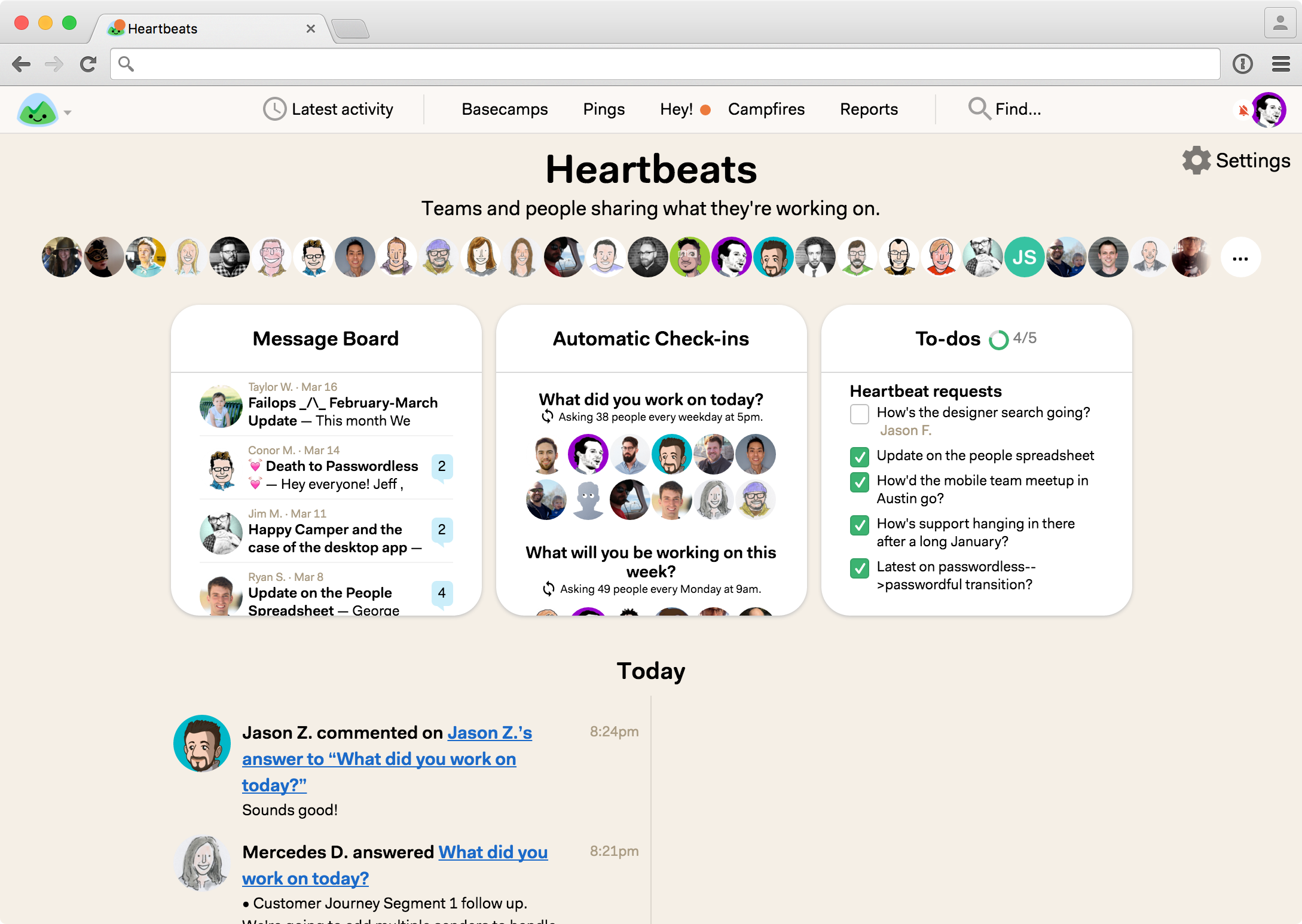Open the To-dos card heading
This screenshot has height=924, width=1302.
948,339
